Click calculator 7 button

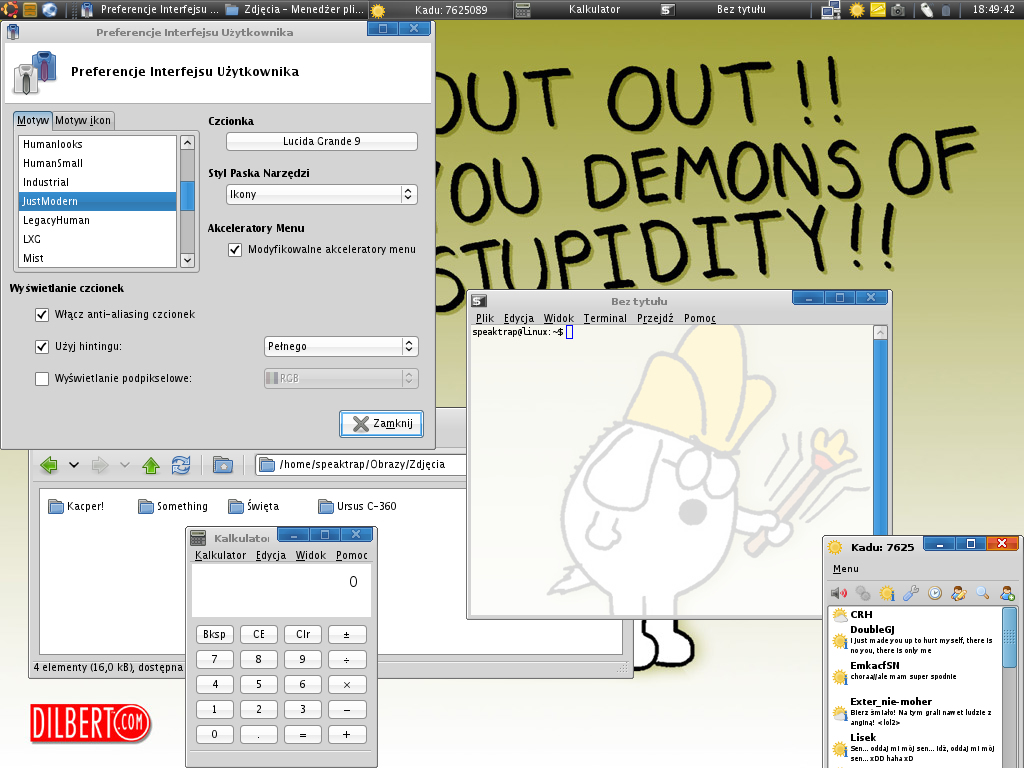click(x=214, y=660)
